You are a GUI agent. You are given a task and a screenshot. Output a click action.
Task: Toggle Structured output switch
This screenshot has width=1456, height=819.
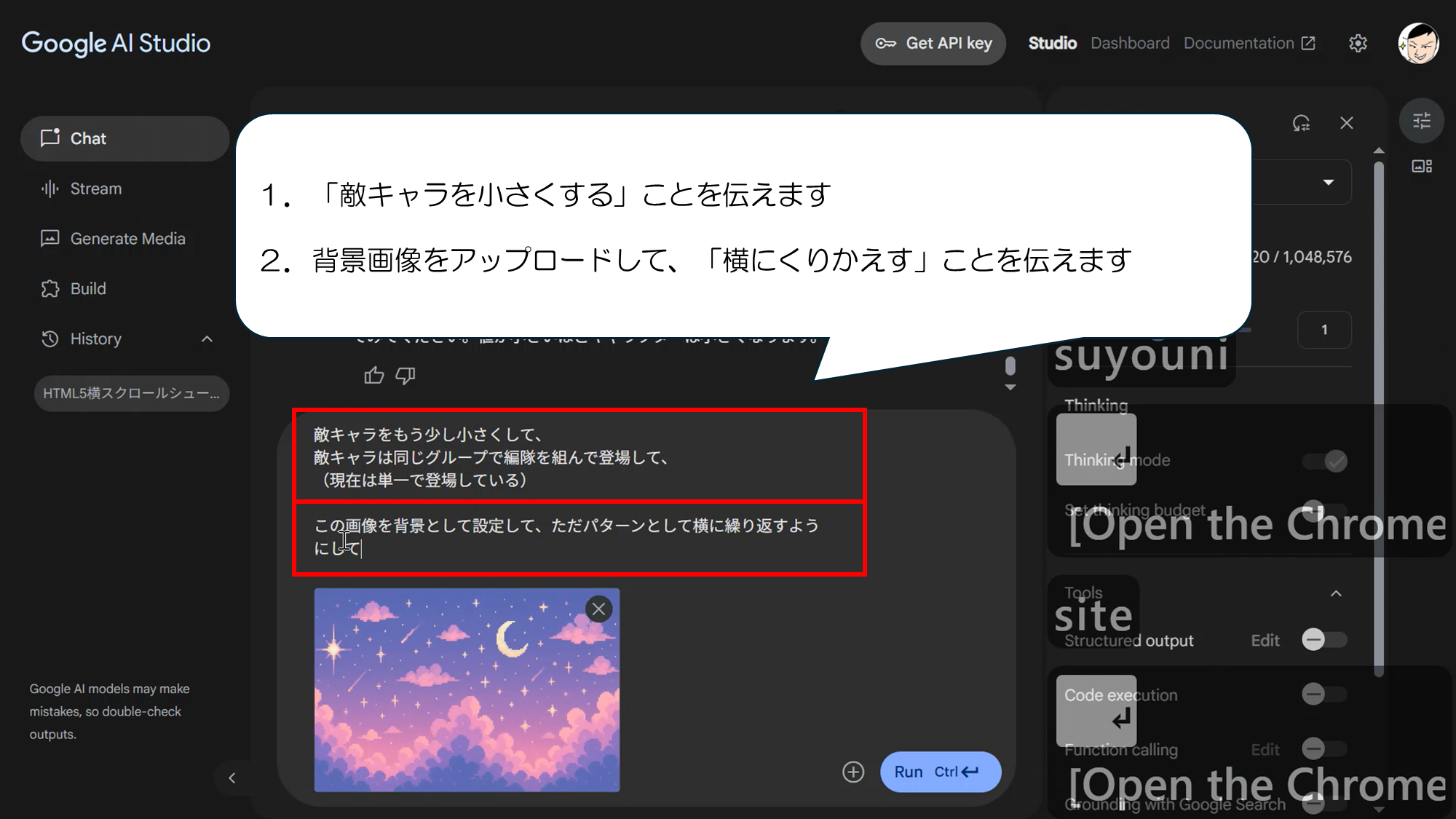(1325, 641)
